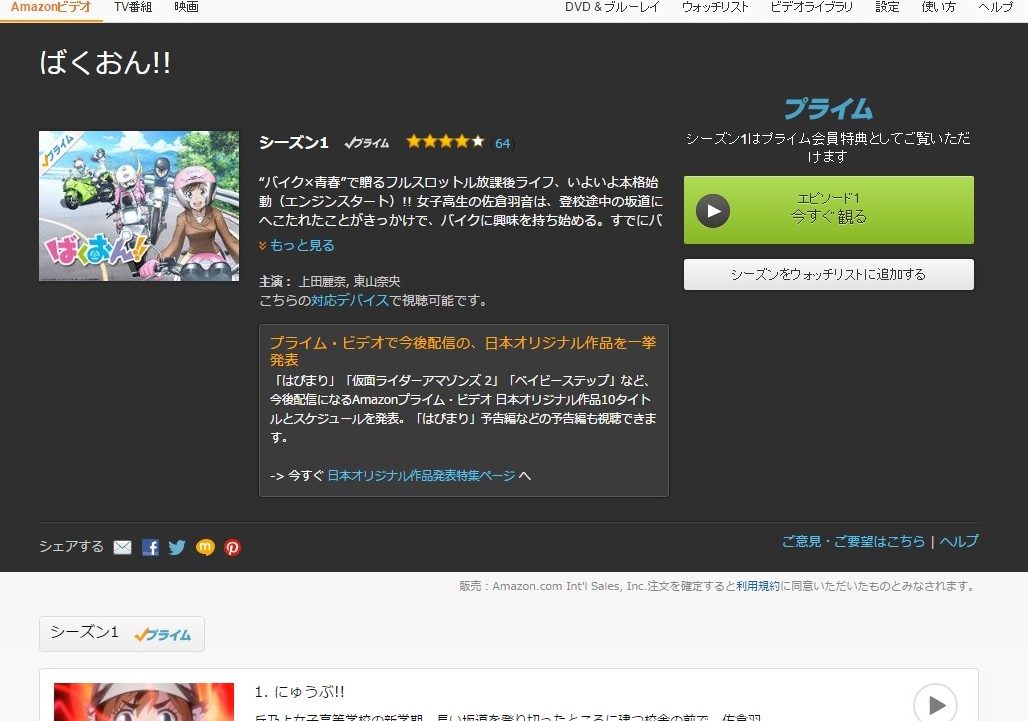Share via orange mixi icon
1028x721 pixels.
click(205, 547)
